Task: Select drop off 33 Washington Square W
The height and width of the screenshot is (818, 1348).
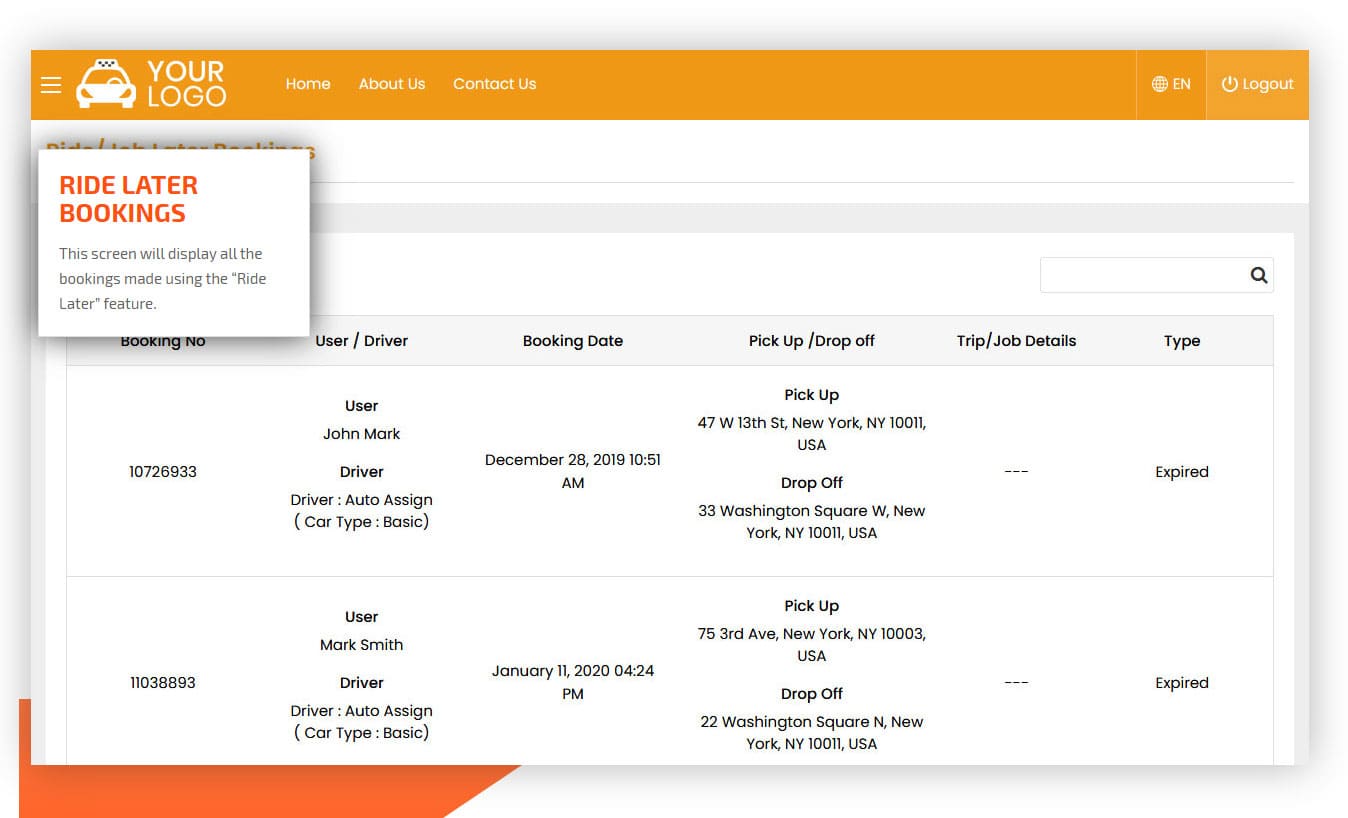Action: tap(812, 522)
